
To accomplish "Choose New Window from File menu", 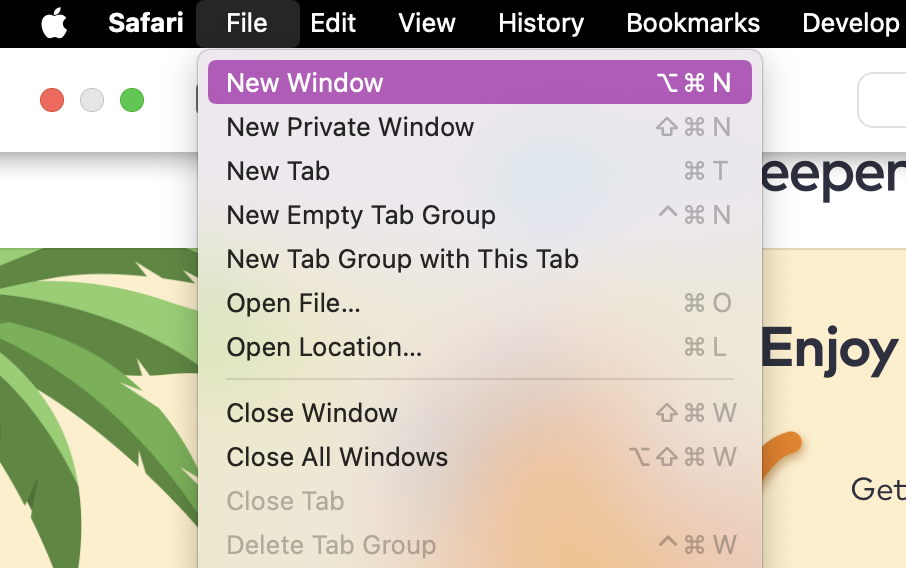I will pos(480,82).
